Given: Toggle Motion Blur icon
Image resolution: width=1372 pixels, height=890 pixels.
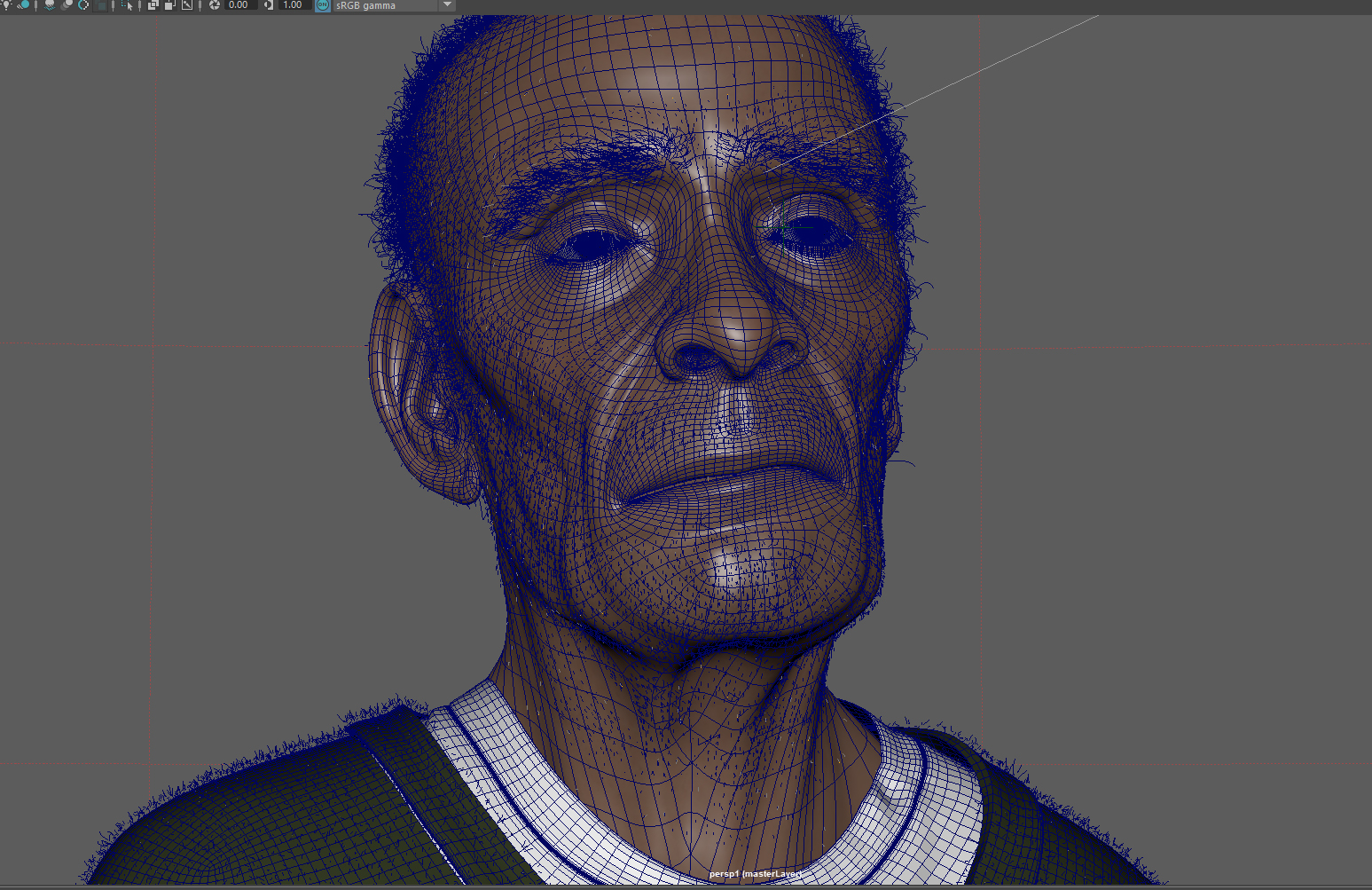Looking at the screenshot, I should (x=67, y=4).
